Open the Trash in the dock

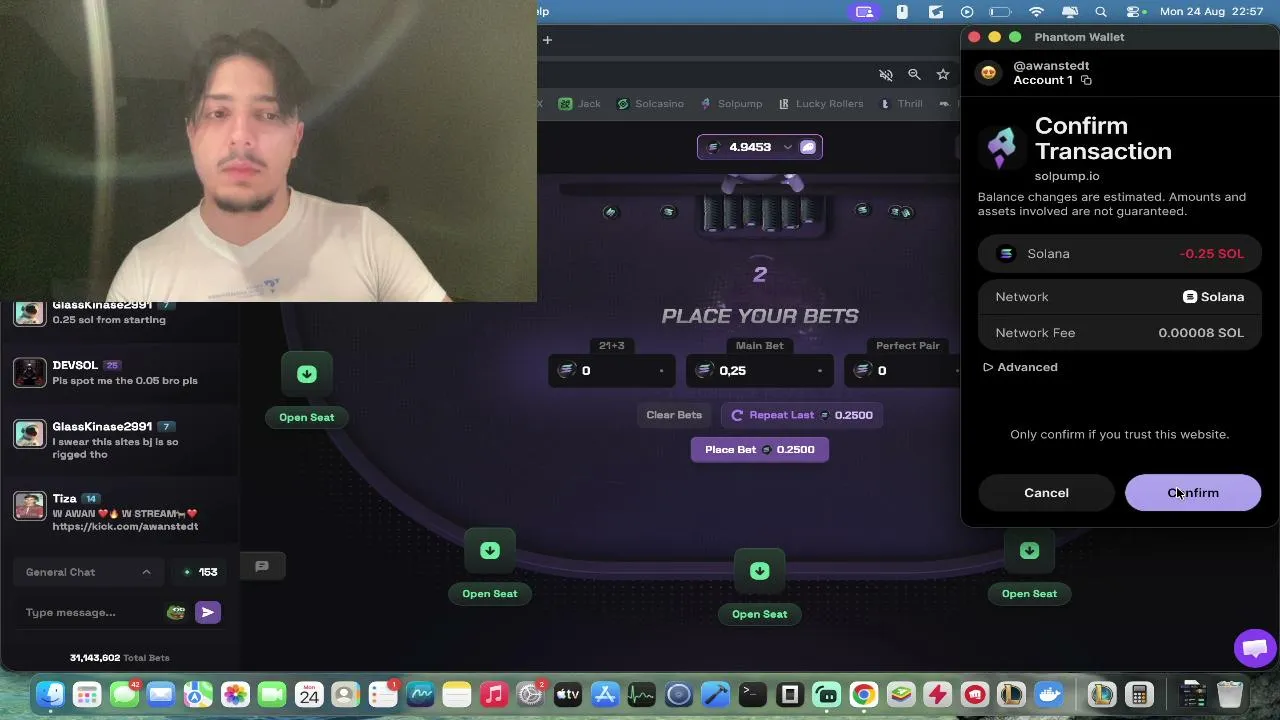coord(1230,694)
